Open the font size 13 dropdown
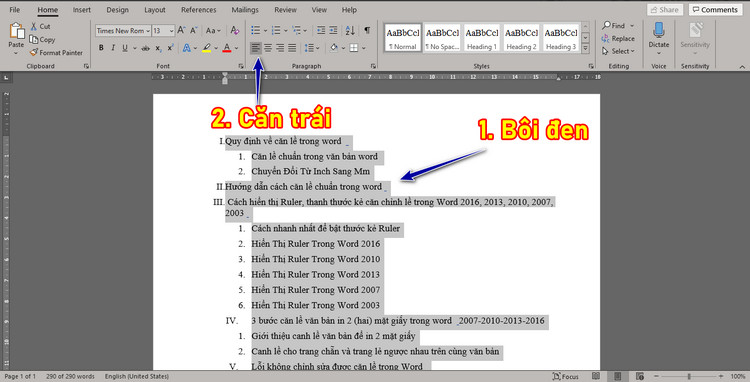This screenshot has width=750, height=382. pyautogui.click(x=164, y=31)
